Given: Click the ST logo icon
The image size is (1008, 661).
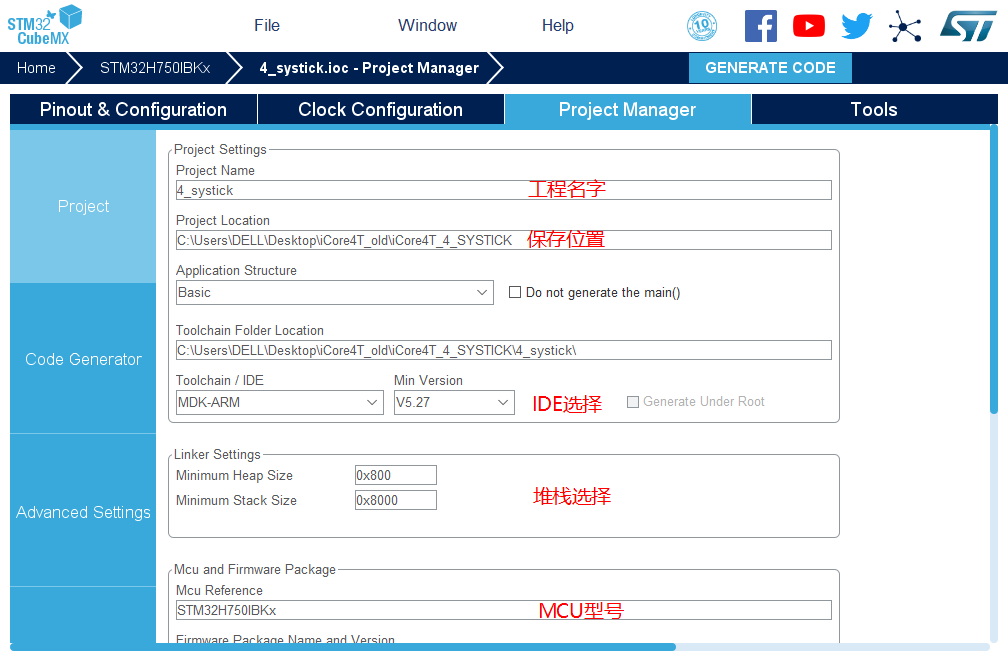Looking at the screenshot, I should tap(967, 26).
